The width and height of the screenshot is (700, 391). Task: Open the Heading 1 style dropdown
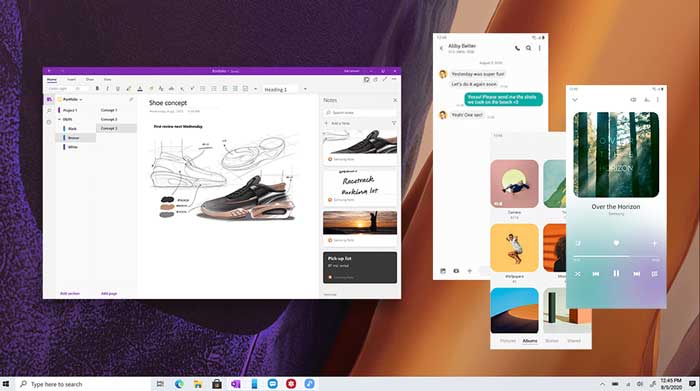coord(285,89)
